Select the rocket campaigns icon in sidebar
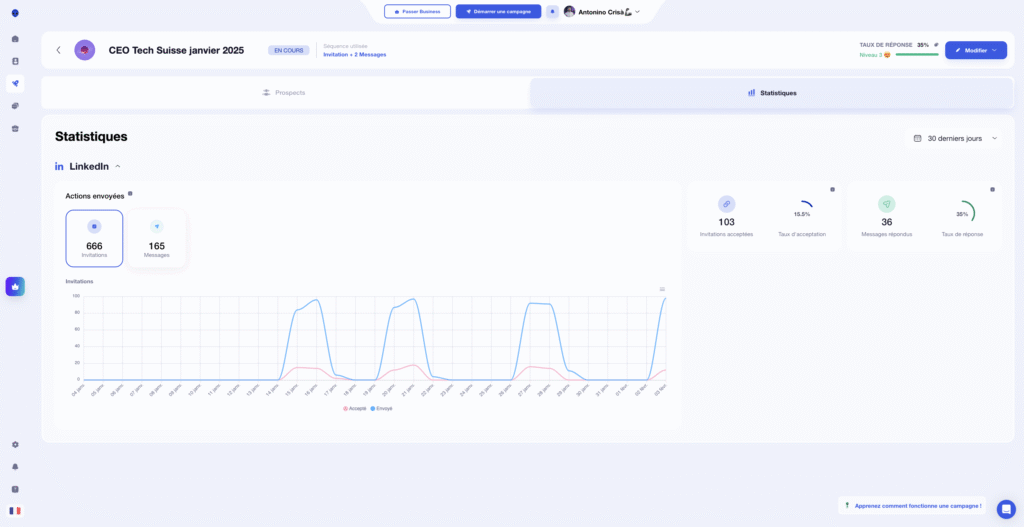 tap(15, 83)
